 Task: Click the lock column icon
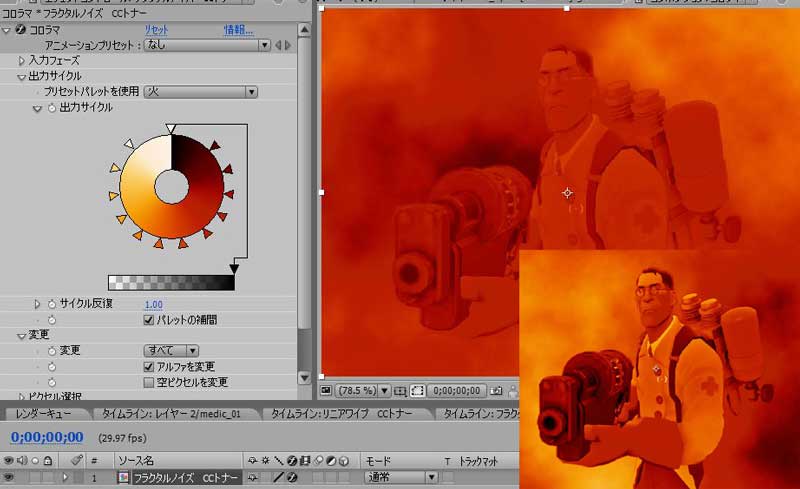point(47,460)
